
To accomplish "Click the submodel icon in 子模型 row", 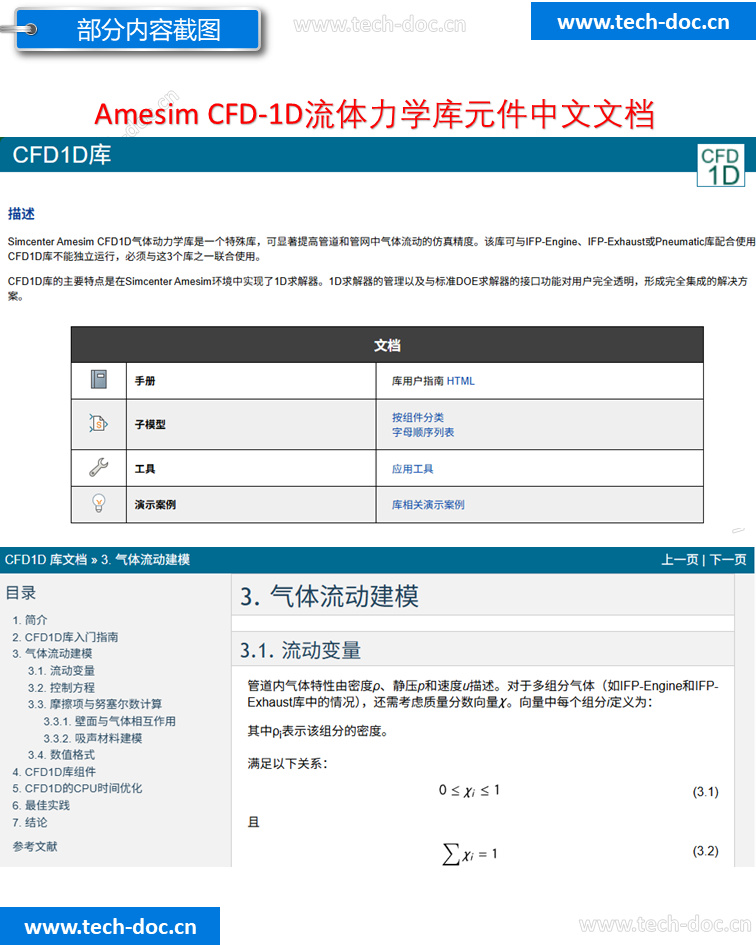I will pos(98,424).
